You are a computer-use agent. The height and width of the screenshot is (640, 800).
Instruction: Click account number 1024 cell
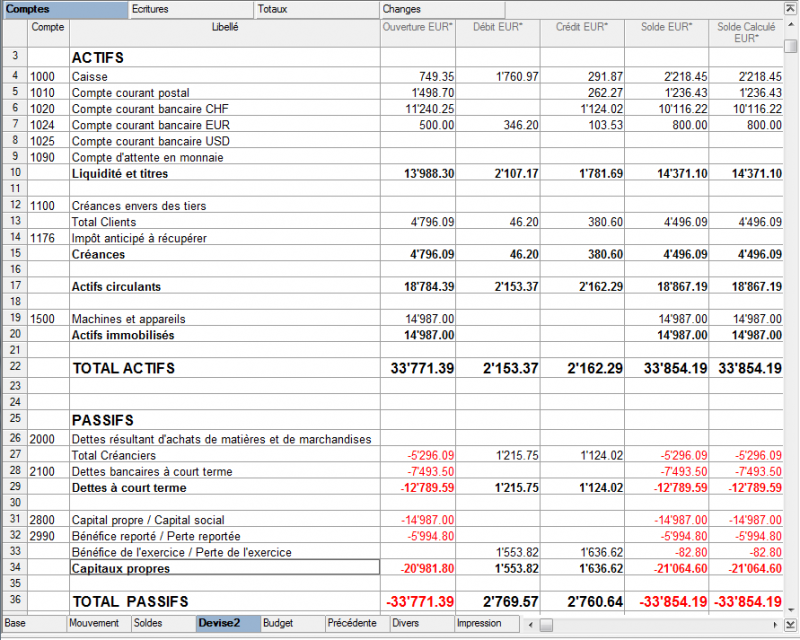tap(48, 125)
